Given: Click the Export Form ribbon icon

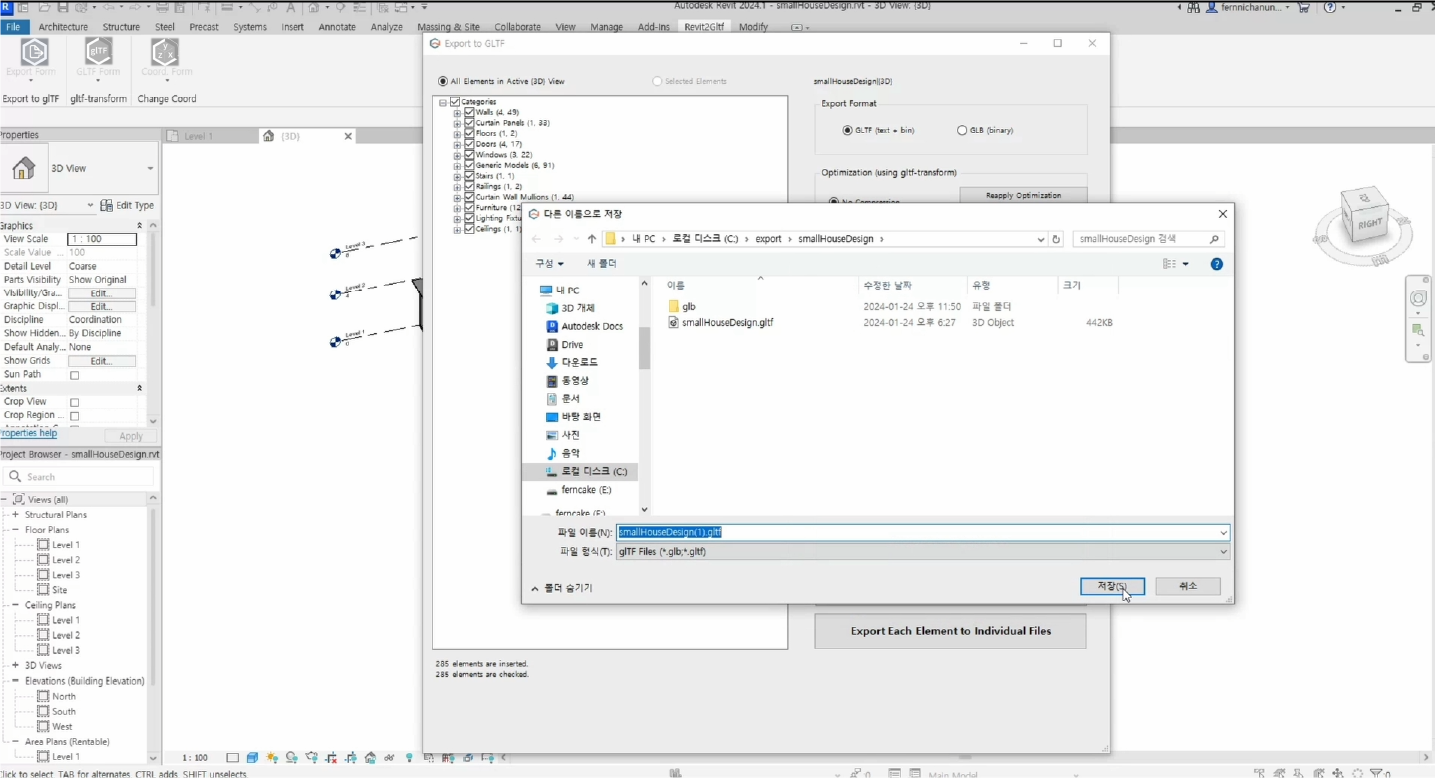Looking at the screenshot, I should click(x=33, y=52).
